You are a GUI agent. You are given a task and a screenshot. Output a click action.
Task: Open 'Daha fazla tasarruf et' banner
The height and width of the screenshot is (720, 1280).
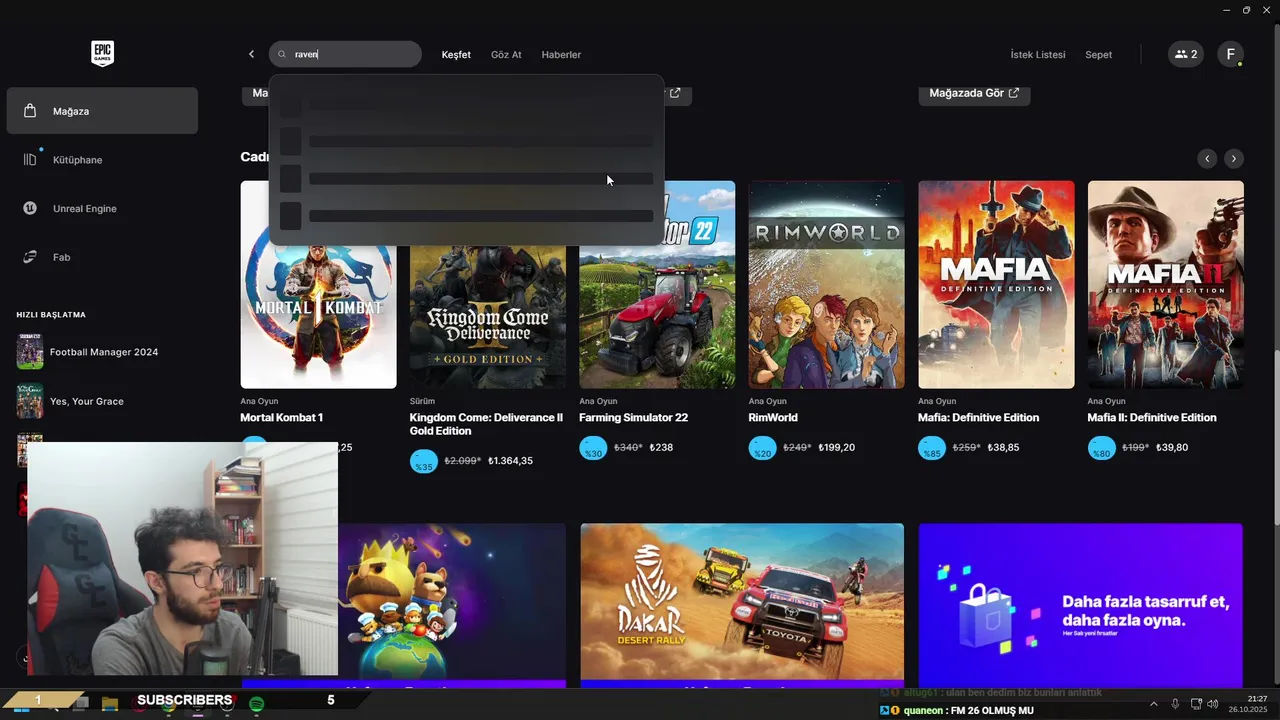[x=1080, y=605]
